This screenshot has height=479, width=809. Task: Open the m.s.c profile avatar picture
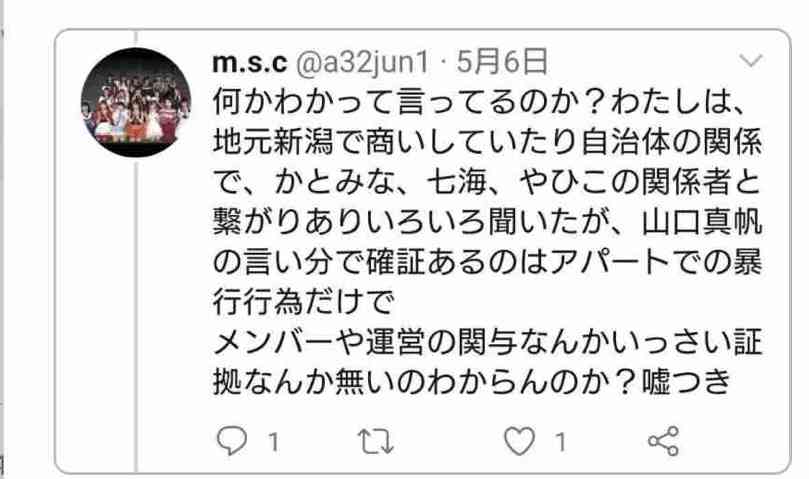pos(136,102)
